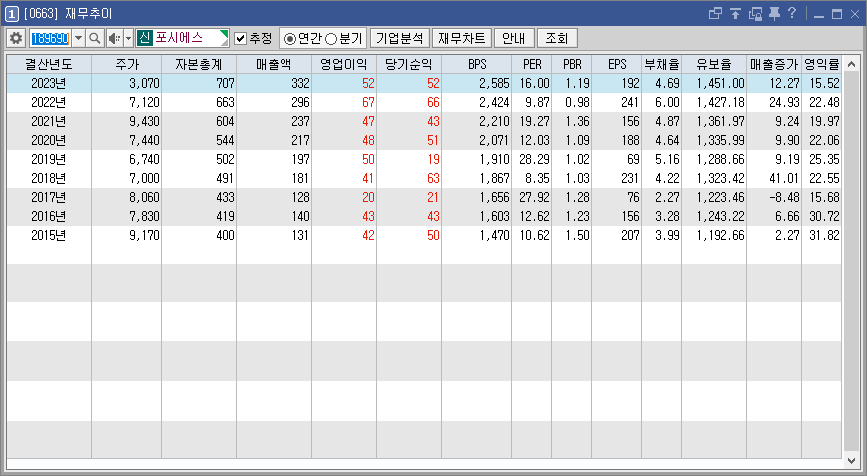The height and width of the screenshot is (476, 867).
Task: Click the 2021년 stock price 9,430
Action: tap(144, 121)
